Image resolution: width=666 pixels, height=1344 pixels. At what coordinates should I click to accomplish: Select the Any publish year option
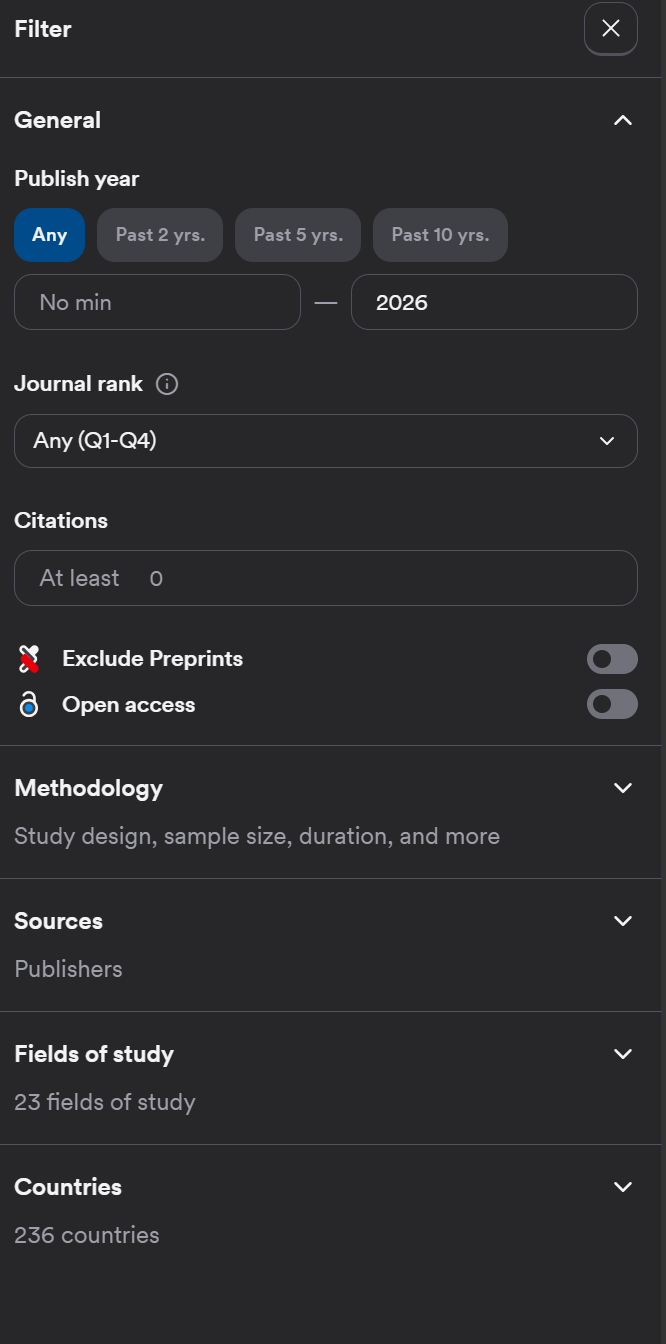tap(49, 235)
